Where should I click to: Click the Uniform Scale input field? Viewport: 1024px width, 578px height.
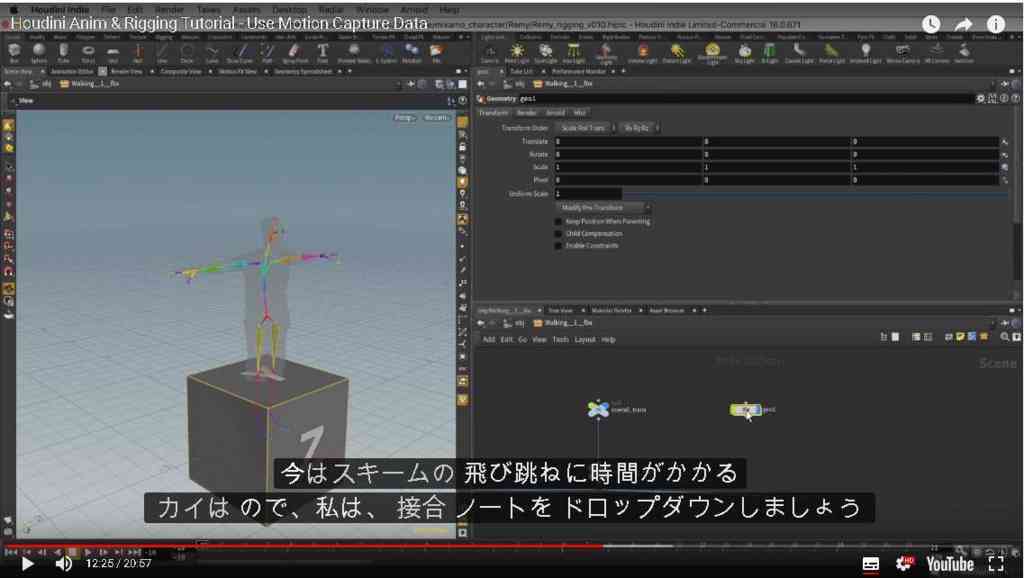point(588,194)
